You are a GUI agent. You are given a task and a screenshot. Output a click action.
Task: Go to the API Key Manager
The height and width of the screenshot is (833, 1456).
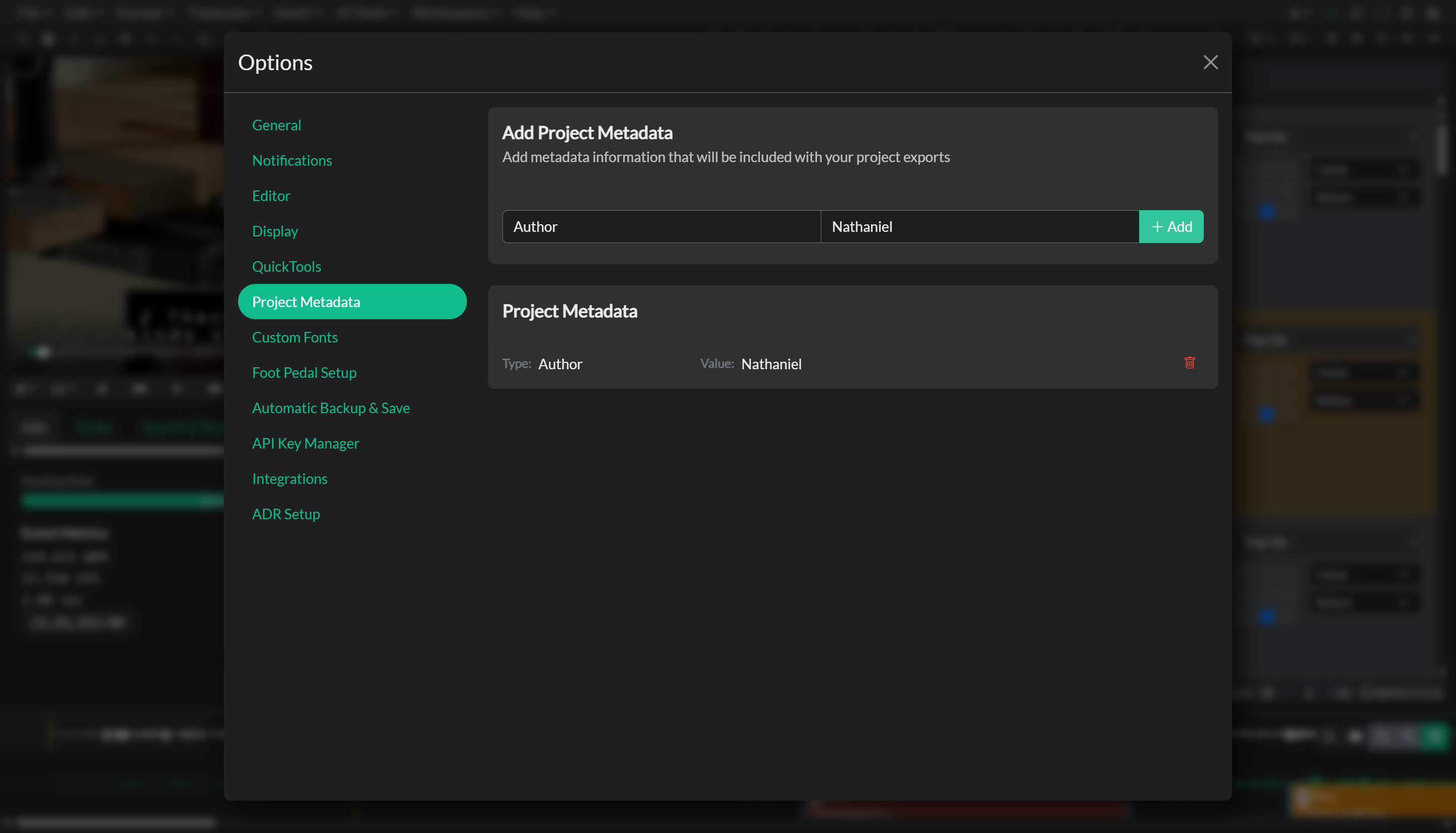pyautogui.click(x=305, y=444)
